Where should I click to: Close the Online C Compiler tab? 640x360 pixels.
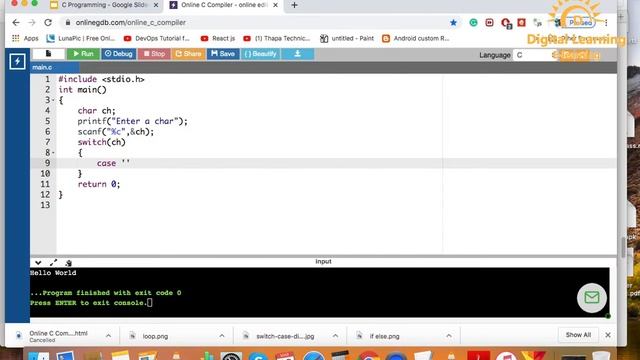click(x=276, y=5)
